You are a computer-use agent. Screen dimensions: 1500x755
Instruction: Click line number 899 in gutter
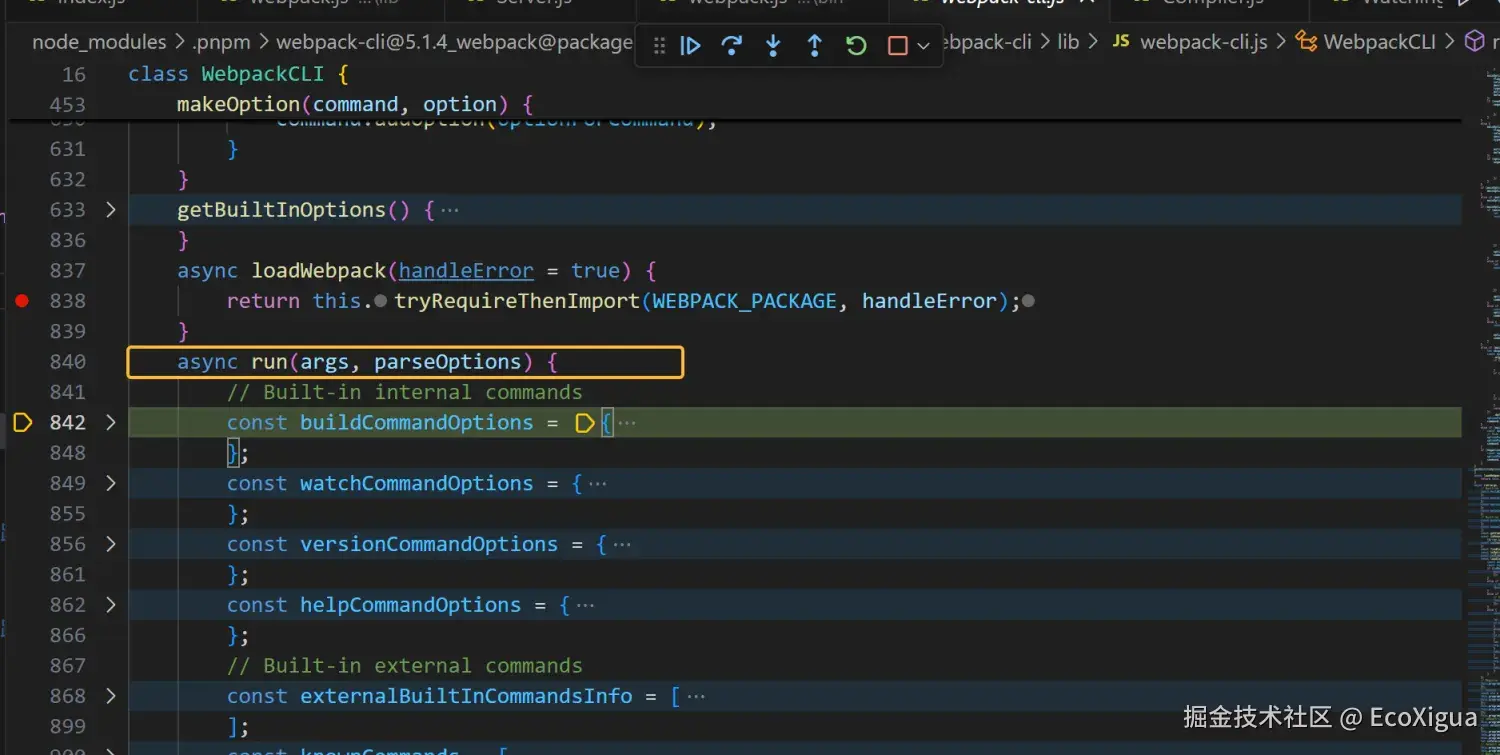pos(67,727)
